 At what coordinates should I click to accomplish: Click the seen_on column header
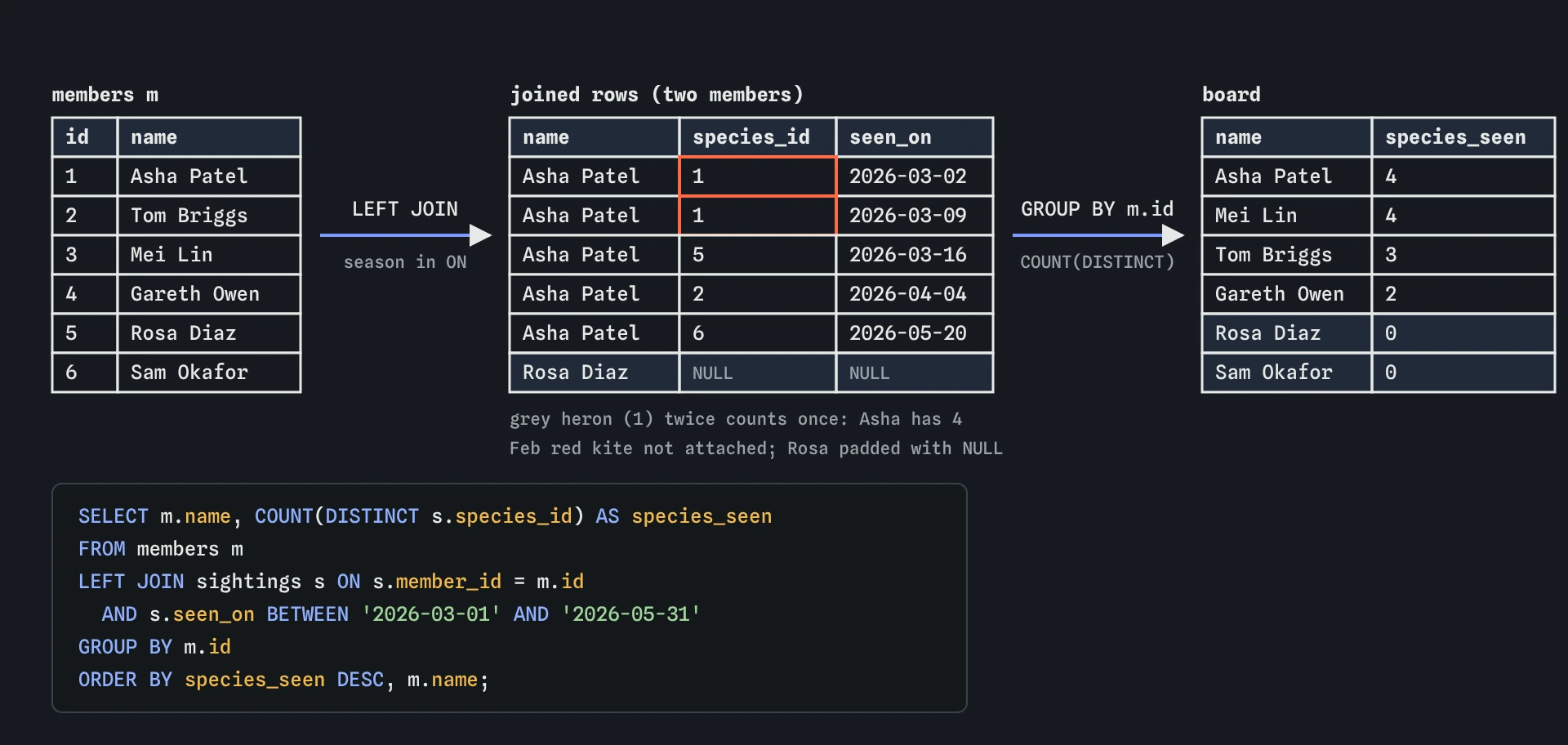tap(915, 137)
